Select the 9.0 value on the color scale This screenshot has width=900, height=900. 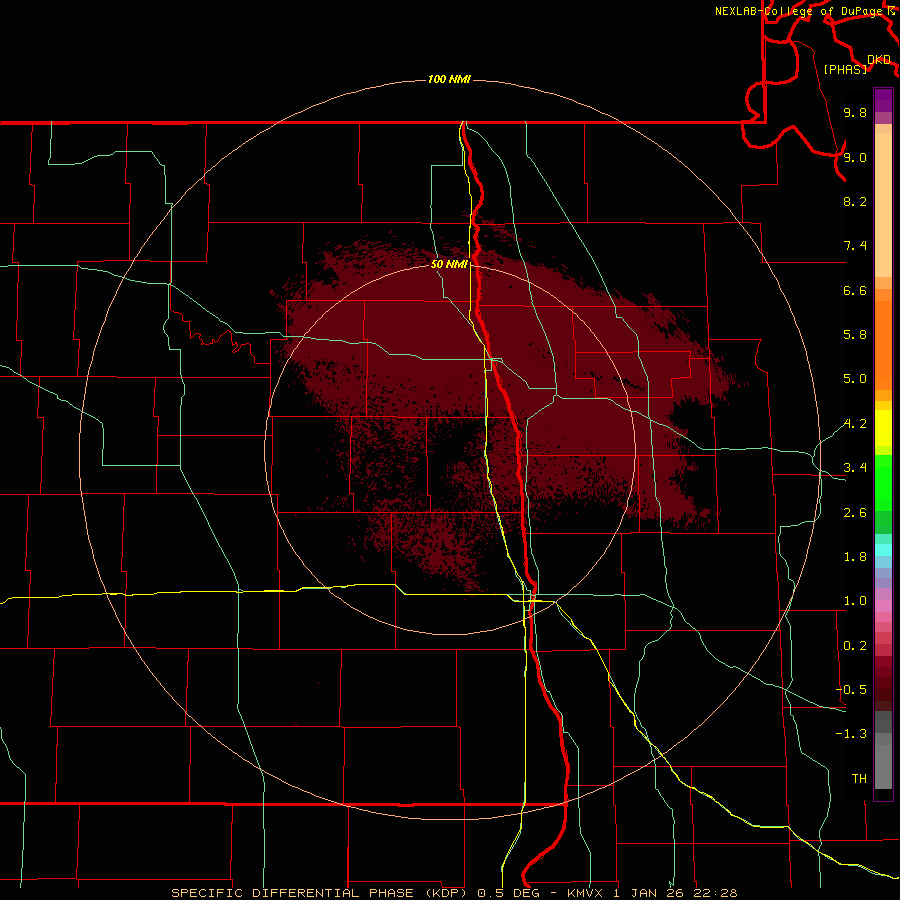(855, 157)
